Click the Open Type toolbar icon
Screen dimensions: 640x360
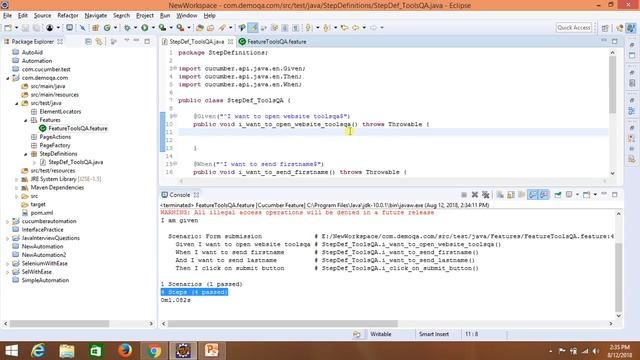point(200,28)
